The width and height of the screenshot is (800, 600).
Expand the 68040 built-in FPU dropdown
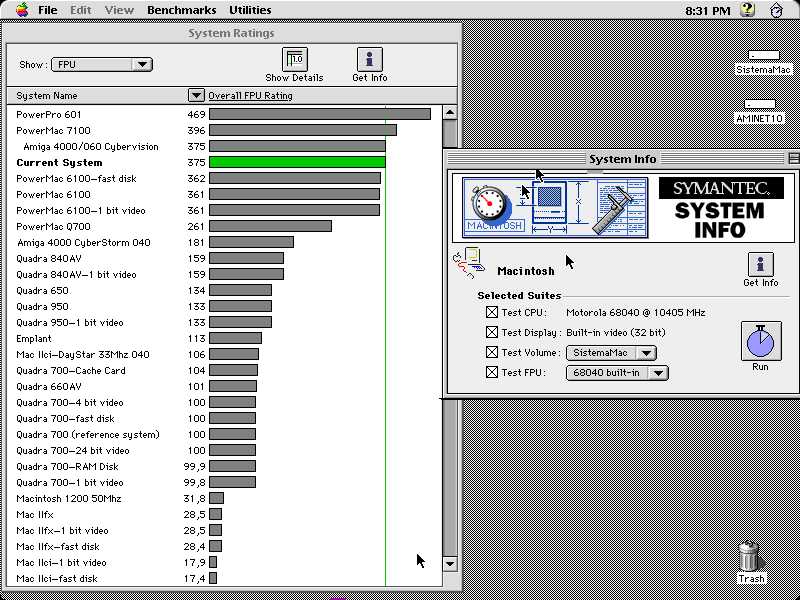point(617,373)
